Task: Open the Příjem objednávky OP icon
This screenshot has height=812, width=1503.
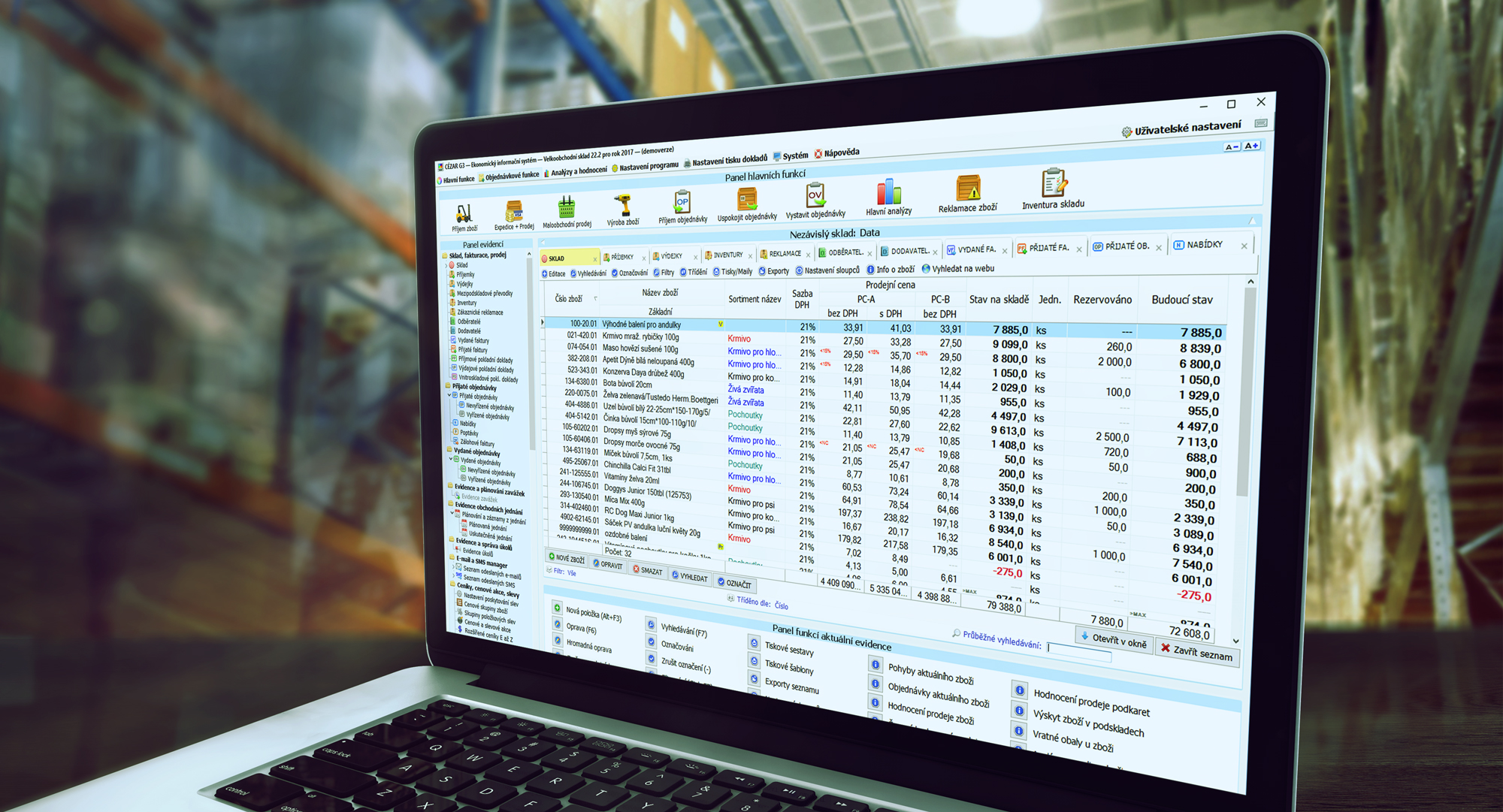Action: [x=682, y=201]
